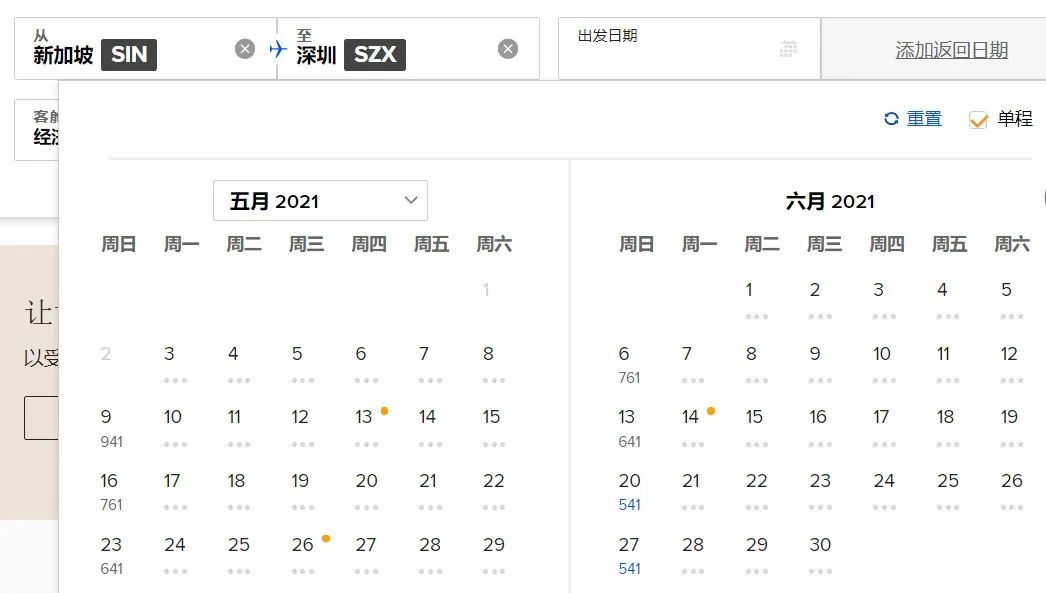Pick May 6 in calendar
1046x593 pixels.
[x=366, y=364]
